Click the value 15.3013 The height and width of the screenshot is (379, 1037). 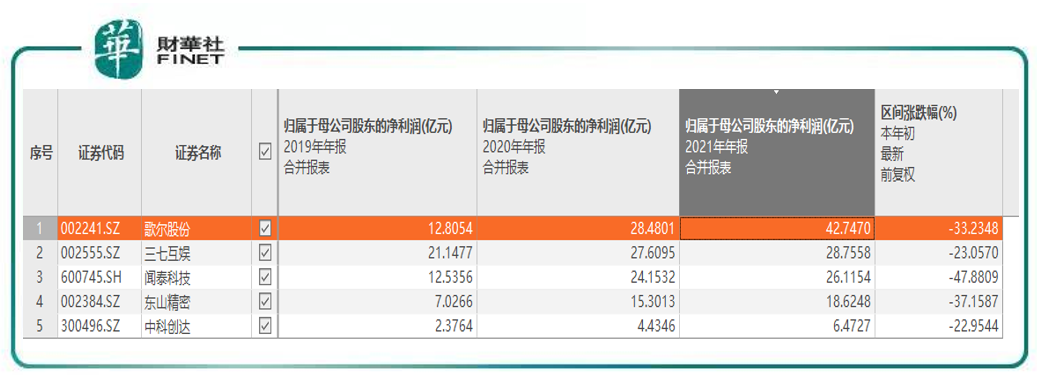click(653, 302)
